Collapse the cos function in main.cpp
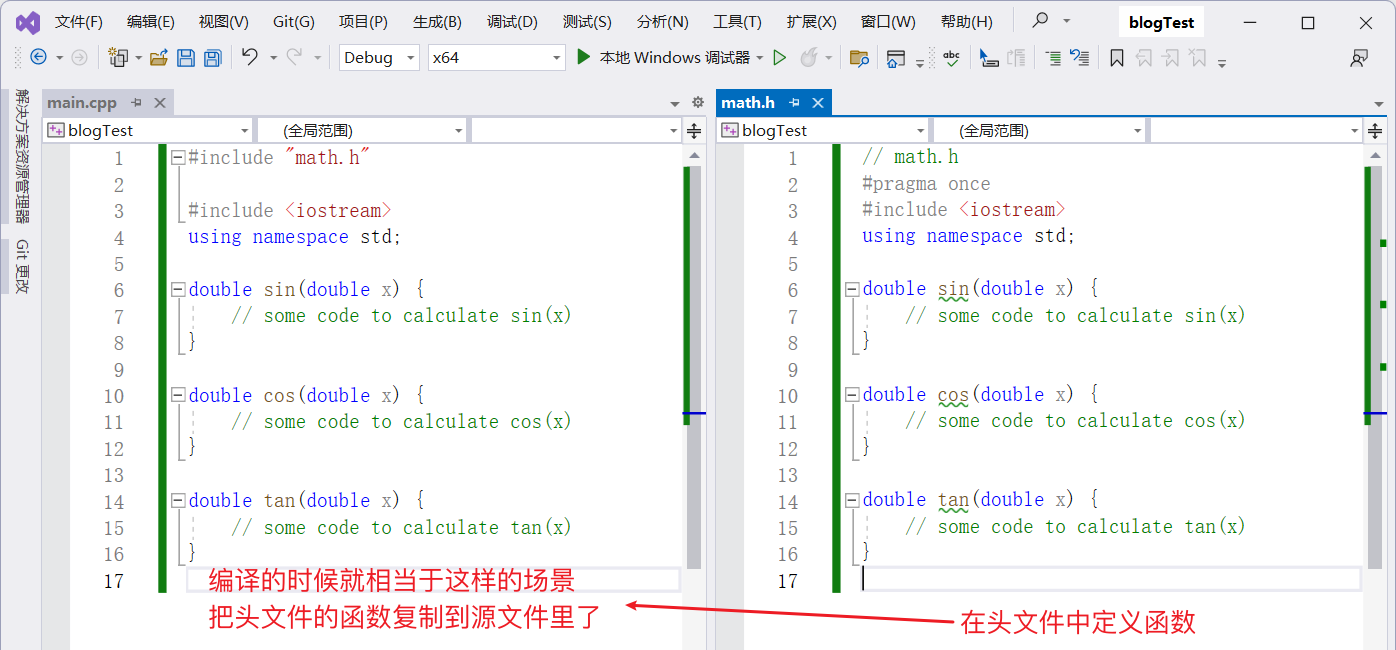Screen dimensions: 1396x650 [x=178, y=395]
